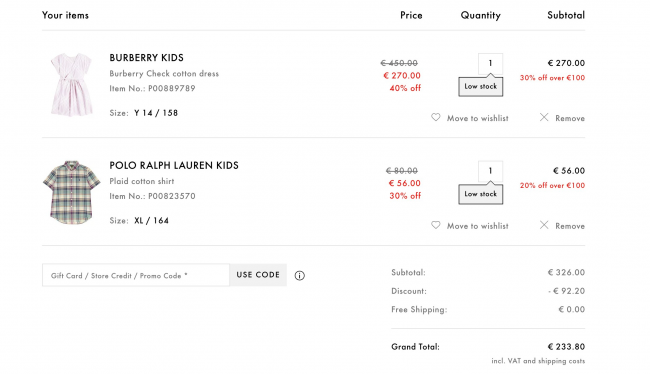Select the quantity box for the Burberry dress

(x=490, y=63)
